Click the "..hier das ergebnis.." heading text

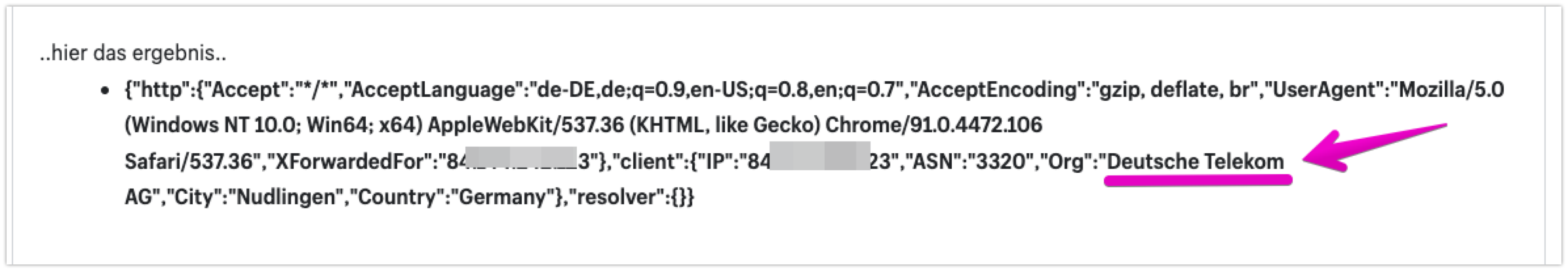click(x=134, y=53)
